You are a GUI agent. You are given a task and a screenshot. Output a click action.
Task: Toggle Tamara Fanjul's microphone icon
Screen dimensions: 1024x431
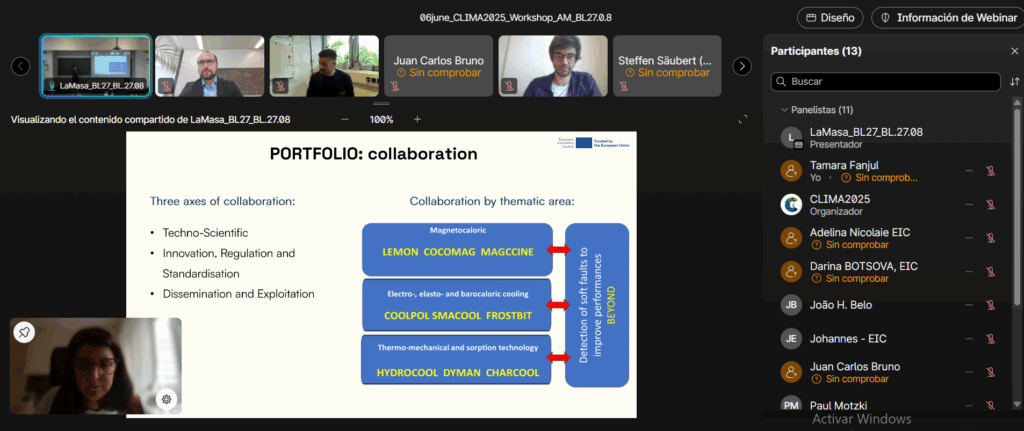[x=990, y=170]
